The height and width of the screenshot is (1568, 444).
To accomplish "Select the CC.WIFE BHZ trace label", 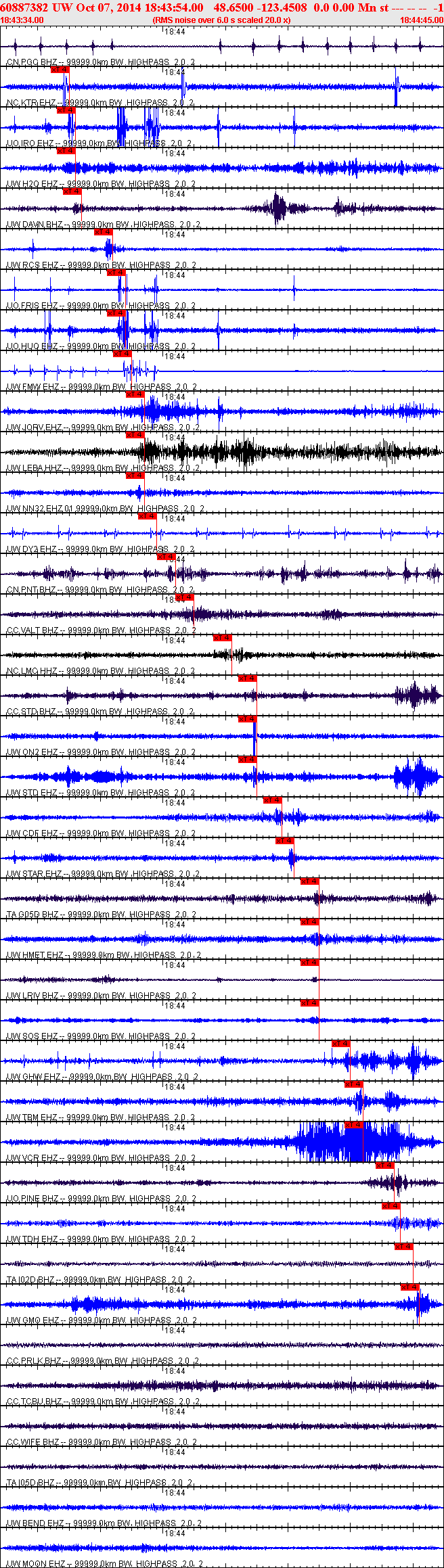I will point(32,1442).
